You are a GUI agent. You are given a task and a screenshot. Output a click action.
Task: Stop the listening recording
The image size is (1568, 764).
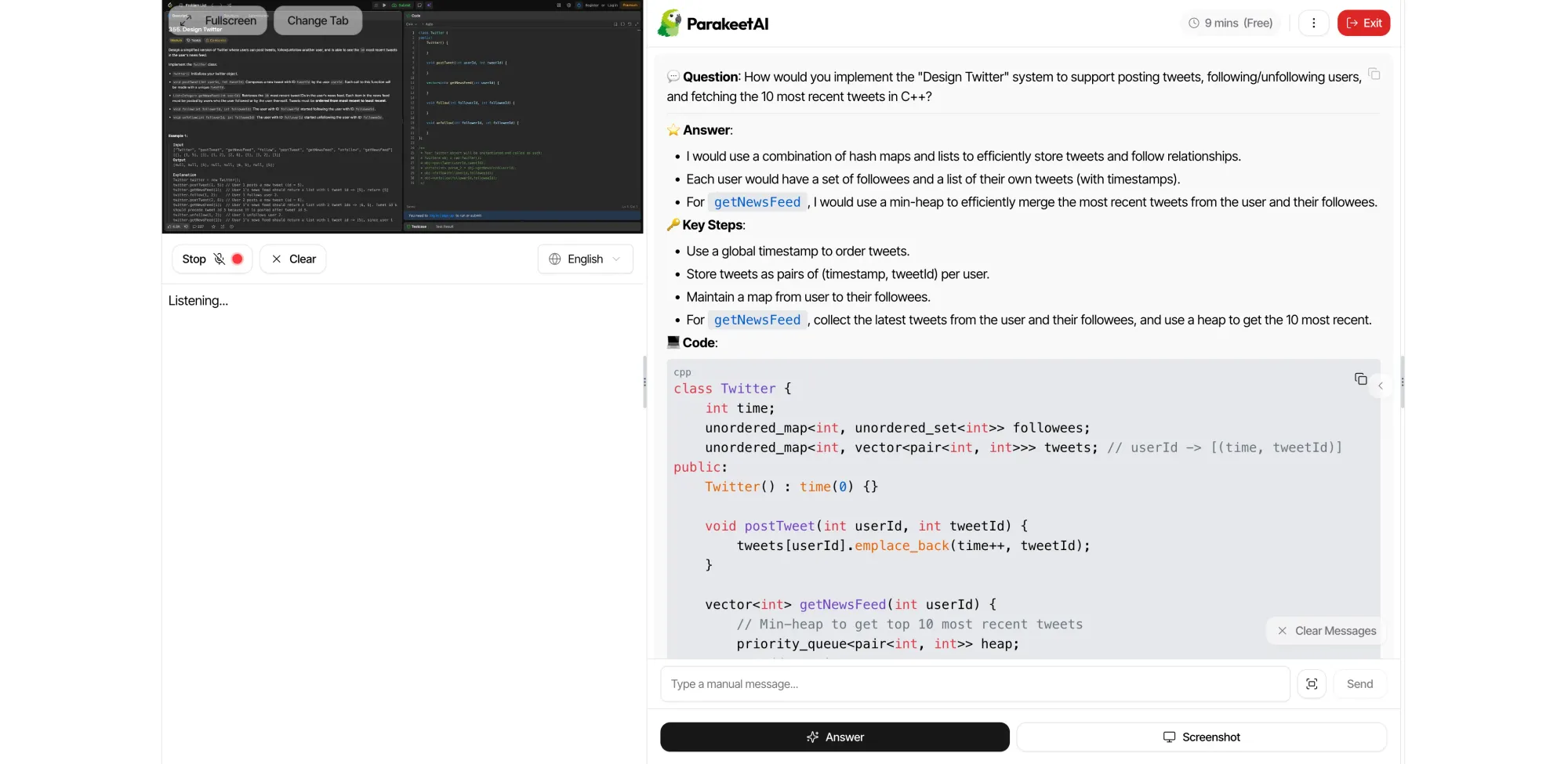[x=212, y=259]
